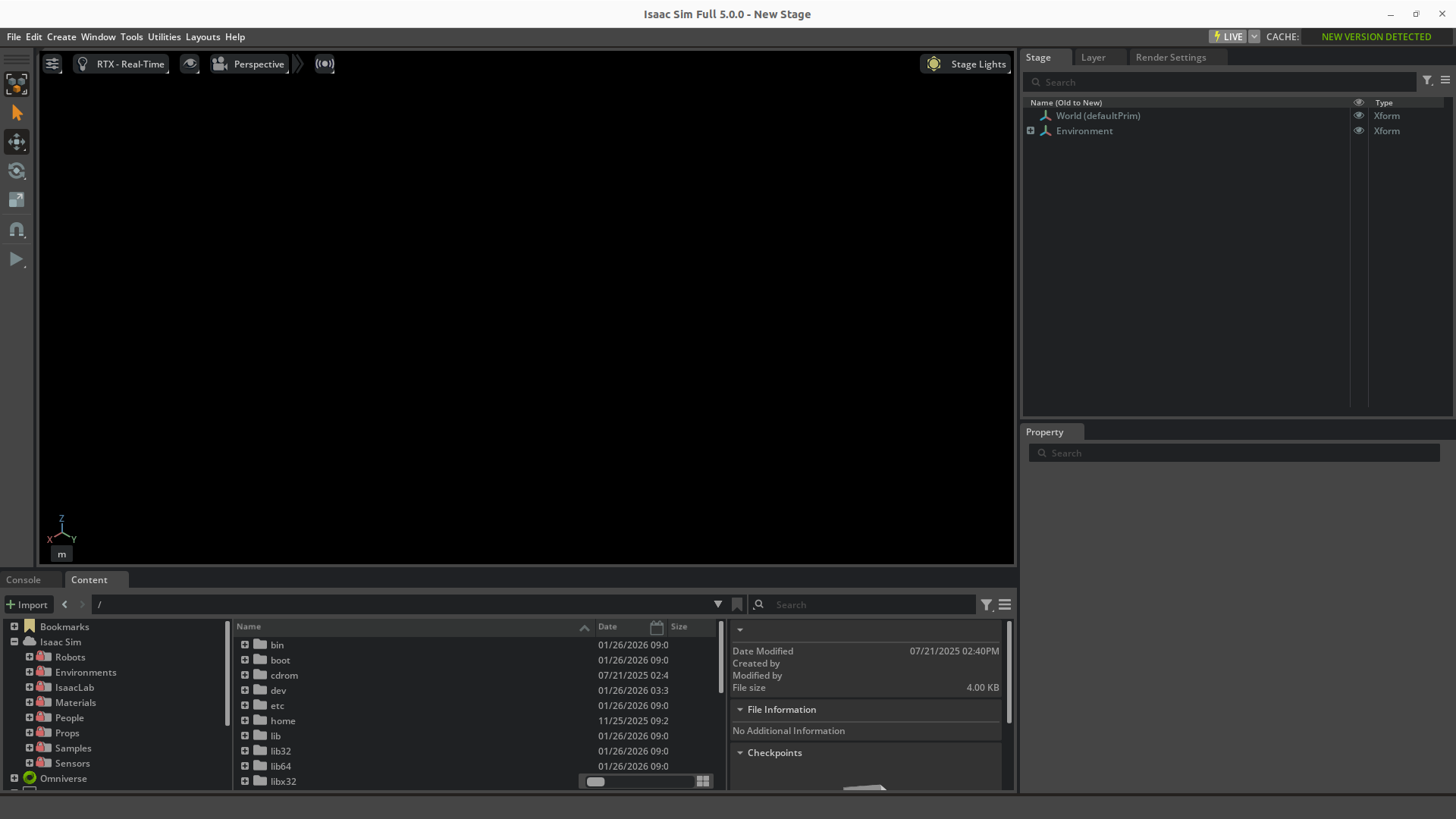1456x819 pixels.
Task: Expand the Robots folder in Isaac Sim
Action: tap(30, 657)
